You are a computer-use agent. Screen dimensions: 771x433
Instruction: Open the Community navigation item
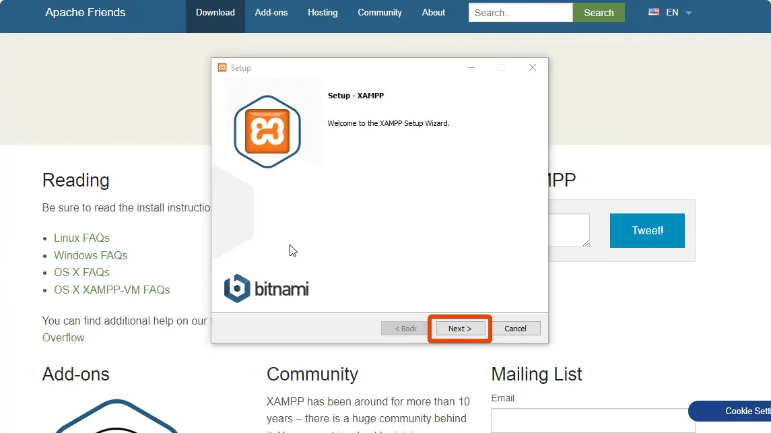coord(379,13)
